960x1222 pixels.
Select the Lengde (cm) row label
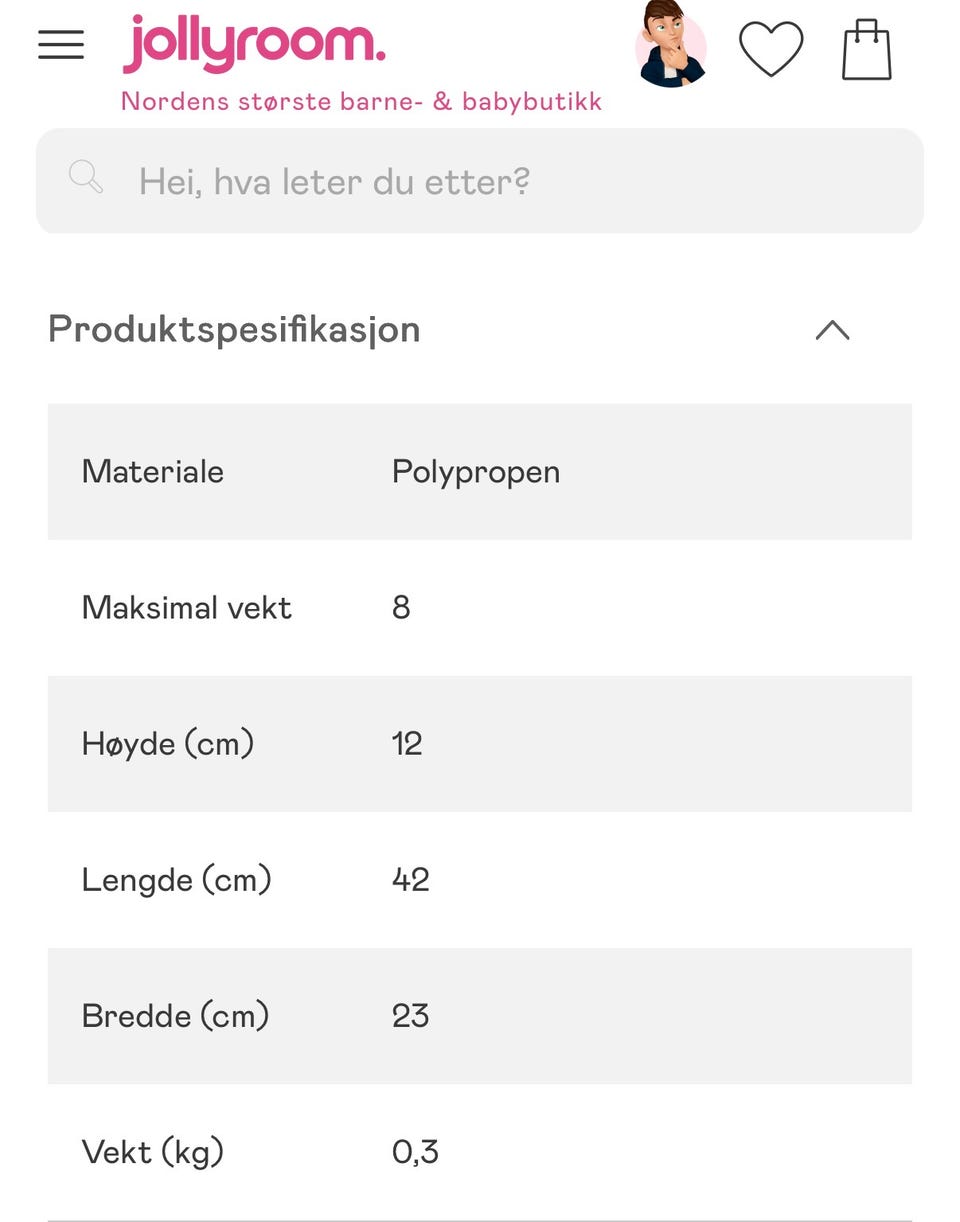click(177, 880)
